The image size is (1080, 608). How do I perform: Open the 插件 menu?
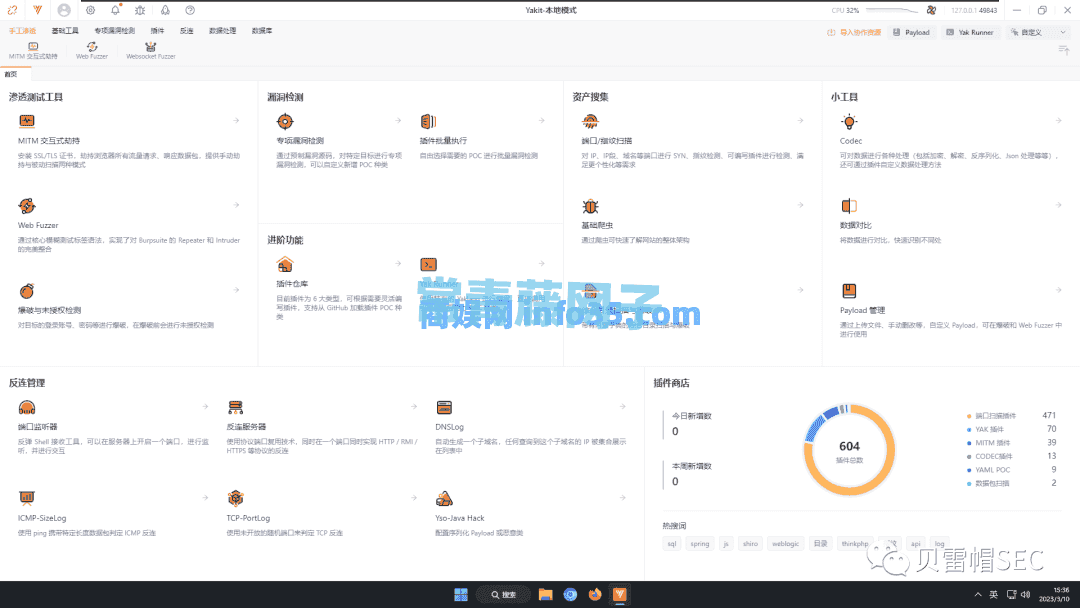158,31
